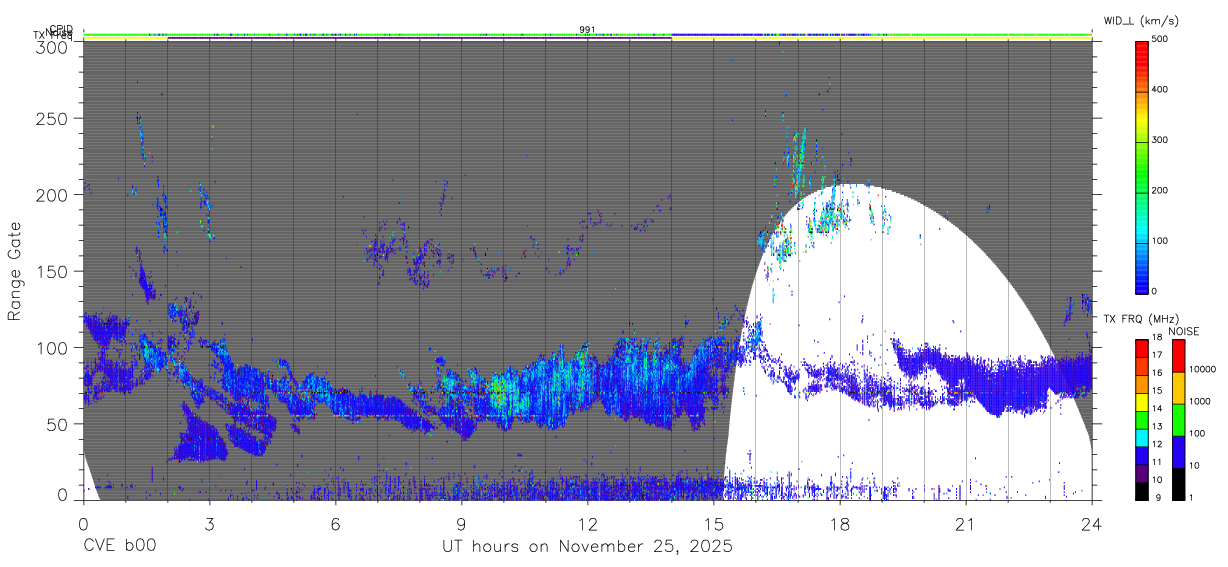Click the 300 tick on Range Gate axis
The height and width of the screenshot is (567, 1228).
(52, 47)
